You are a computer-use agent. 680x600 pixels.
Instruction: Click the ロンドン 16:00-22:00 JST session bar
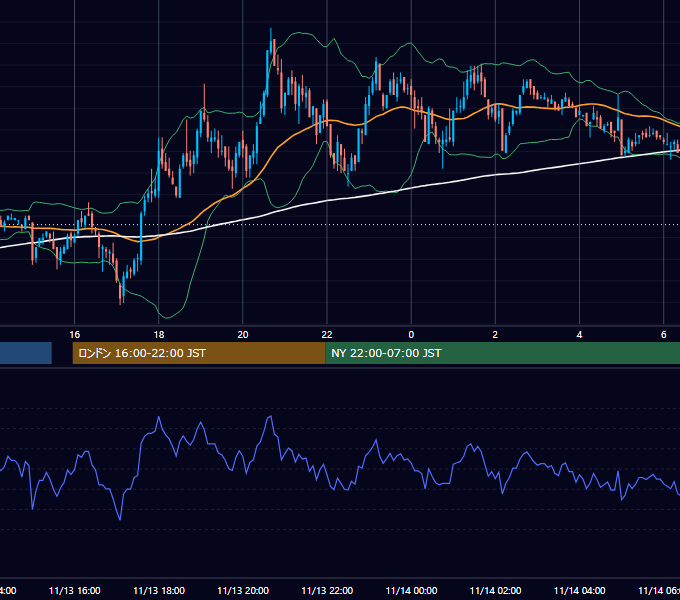coord(199,353)
